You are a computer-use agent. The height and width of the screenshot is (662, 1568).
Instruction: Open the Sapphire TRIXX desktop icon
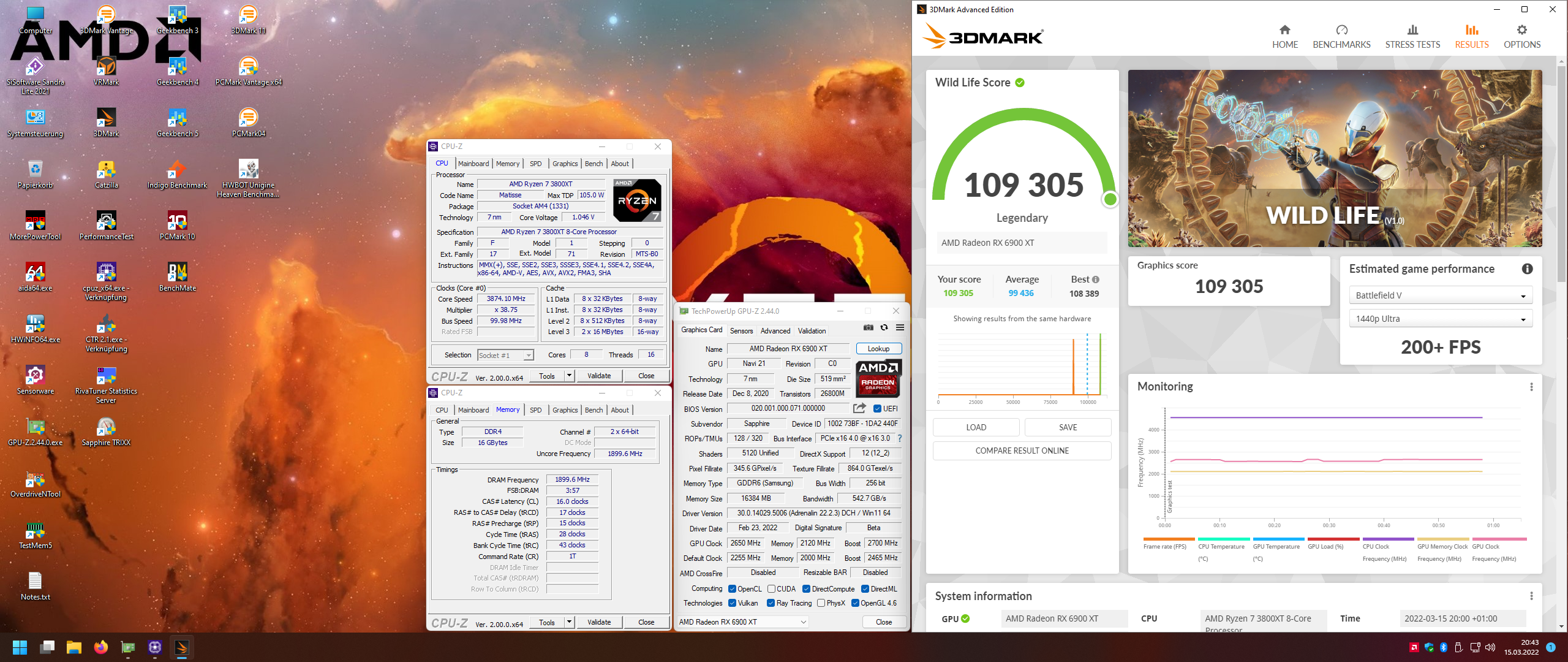[x=106, y=432]
